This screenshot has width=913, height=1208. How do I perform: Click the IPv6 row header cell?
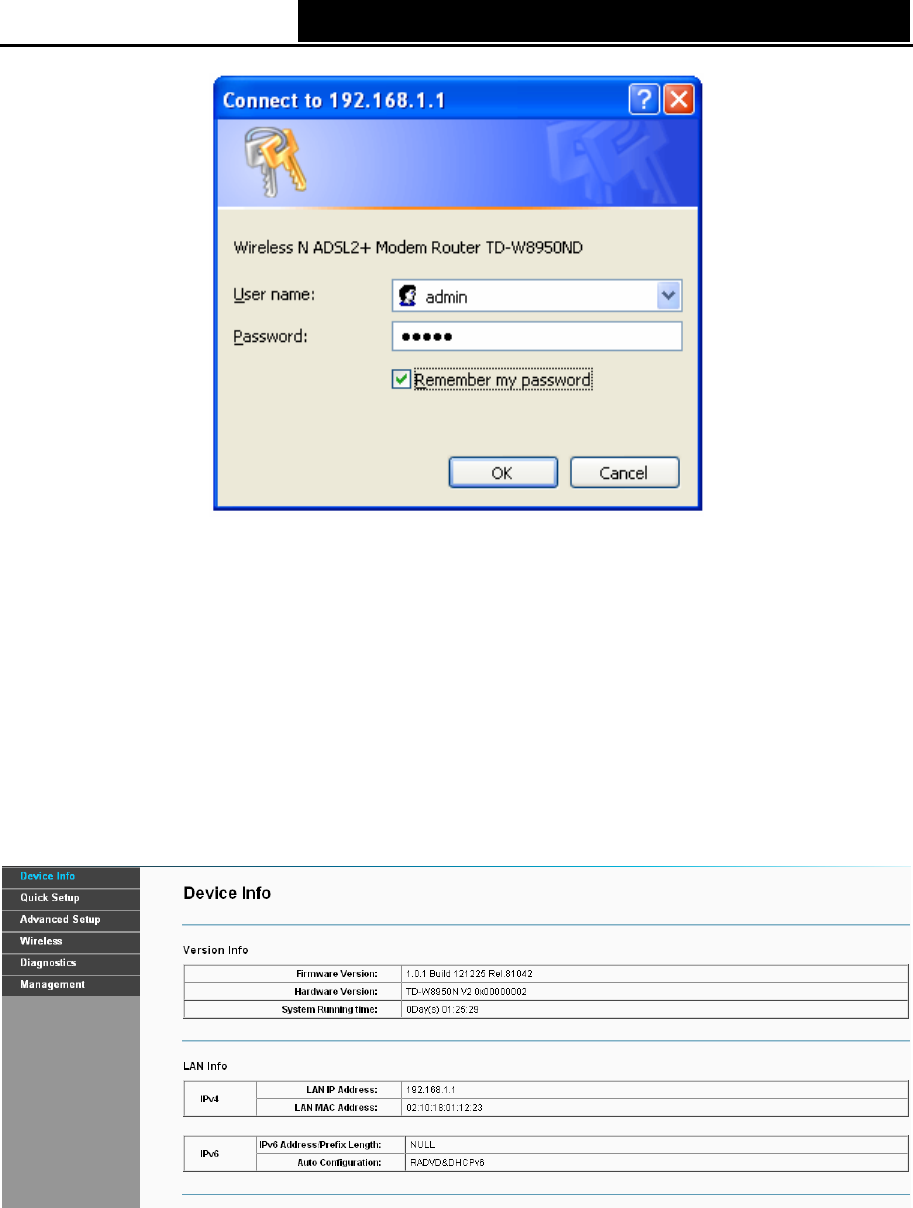(x=220, y=1154)
